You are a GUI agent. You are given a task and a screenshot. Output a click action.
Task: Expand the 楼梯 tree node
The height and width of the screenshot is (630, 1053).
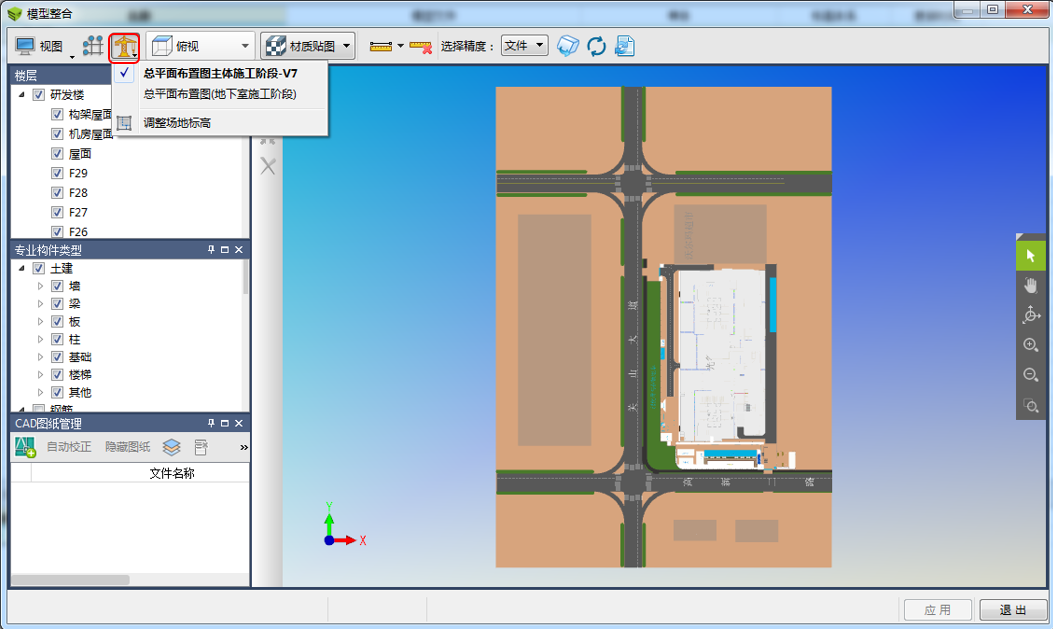pyautogui.click(x=40, y=375)
